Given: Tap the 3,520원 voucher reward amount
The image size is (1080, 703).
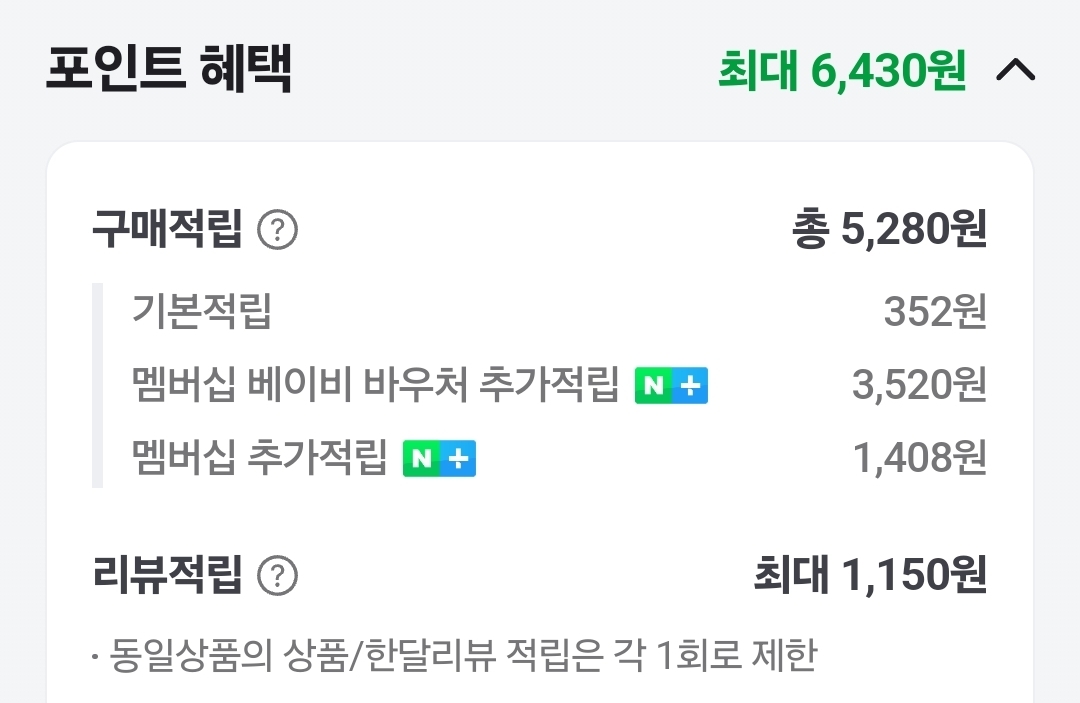Looking at the screenshot, I should 919,386.
